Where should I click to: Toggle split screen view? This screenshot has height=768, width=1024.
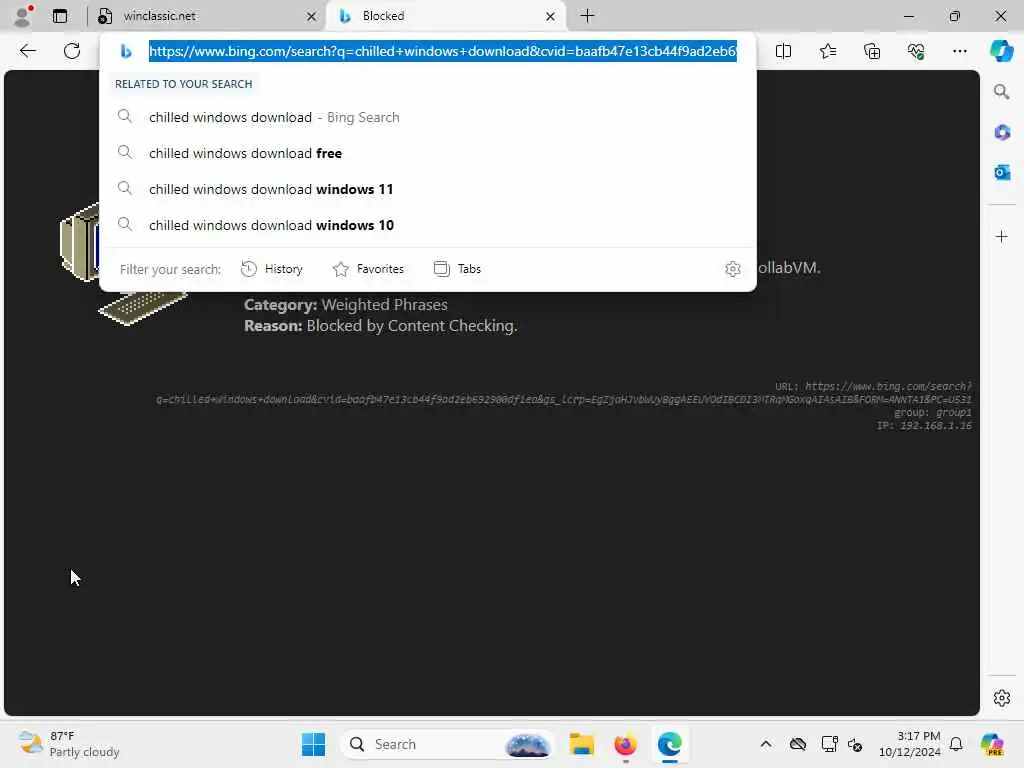(783, 51)
